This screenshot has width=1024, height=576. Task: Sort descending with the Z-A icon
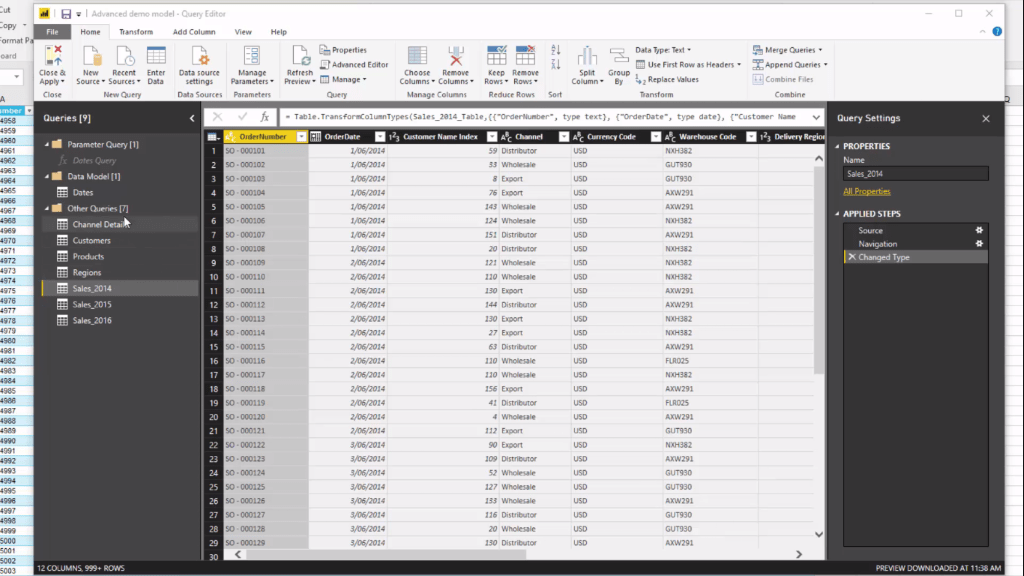(x=556, y=64)
